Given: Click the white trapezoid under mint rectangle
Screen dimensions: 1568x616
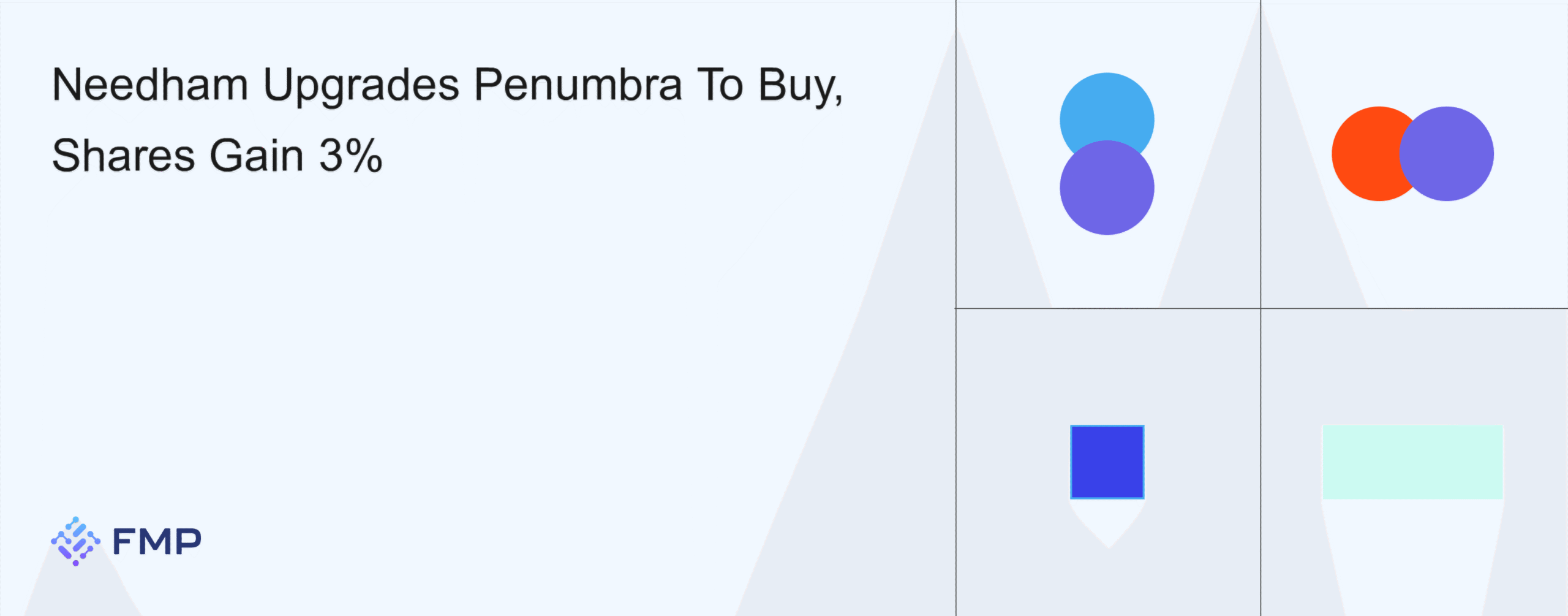Looking at the screenshot, I should pos(1412,552).
